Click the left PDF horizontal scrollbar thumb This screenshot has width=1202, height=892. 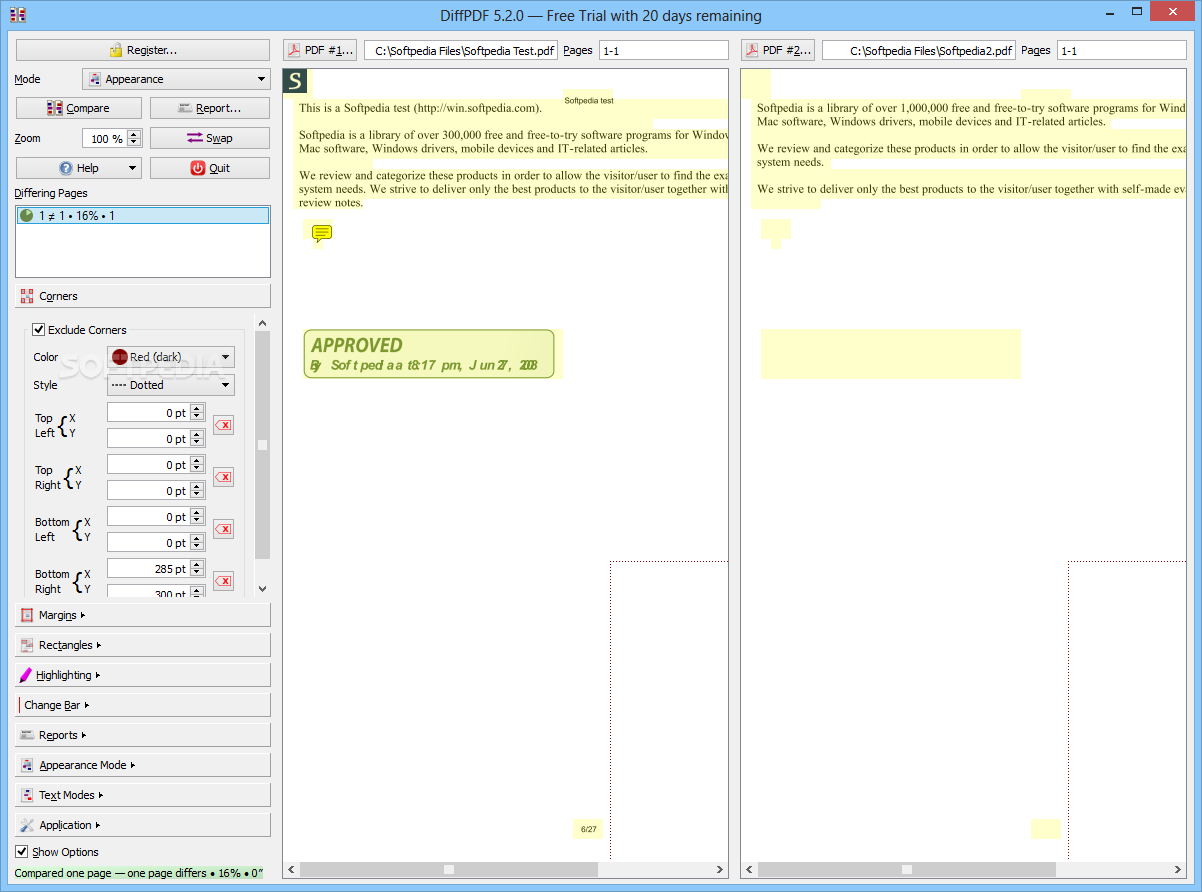click(x=448, y=869)
